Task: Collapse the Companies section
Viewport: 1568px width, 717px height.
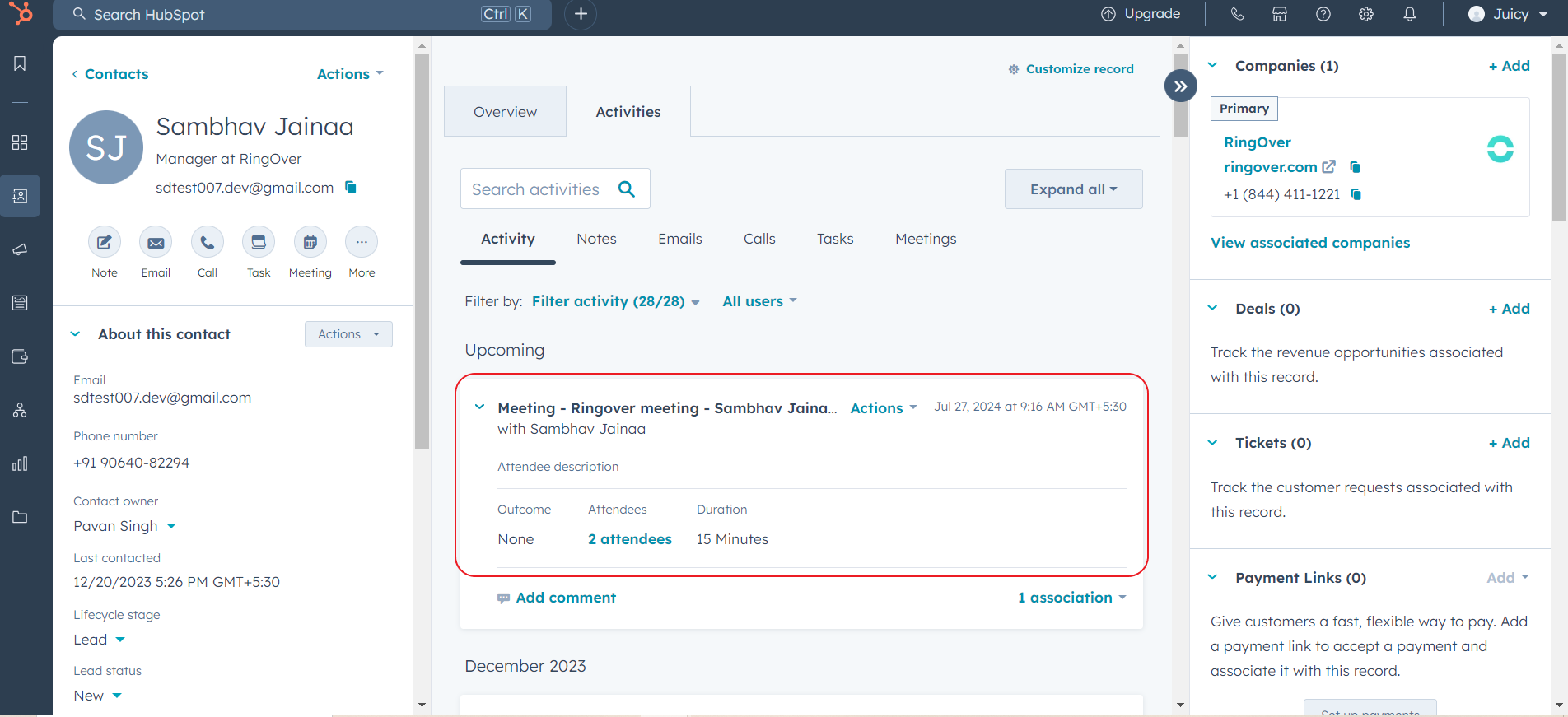Action: click(1212, 65)
